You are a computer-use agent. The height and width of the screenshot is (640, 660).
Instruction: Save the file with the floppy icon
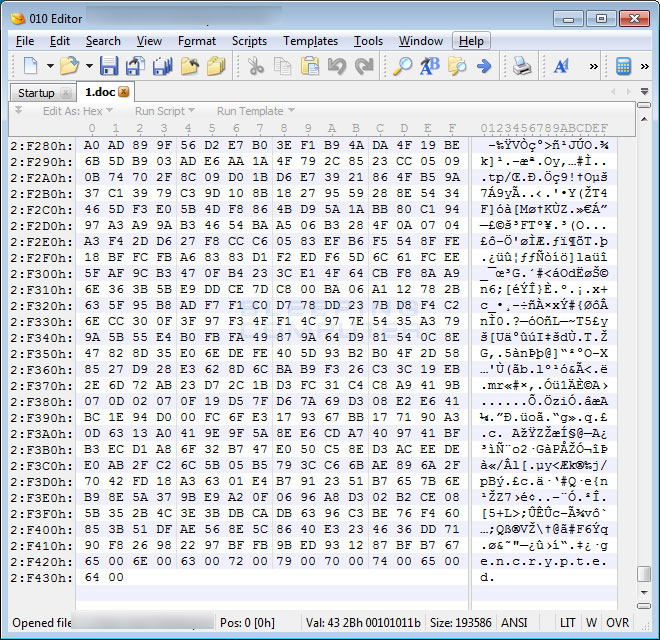coord(109,66)
